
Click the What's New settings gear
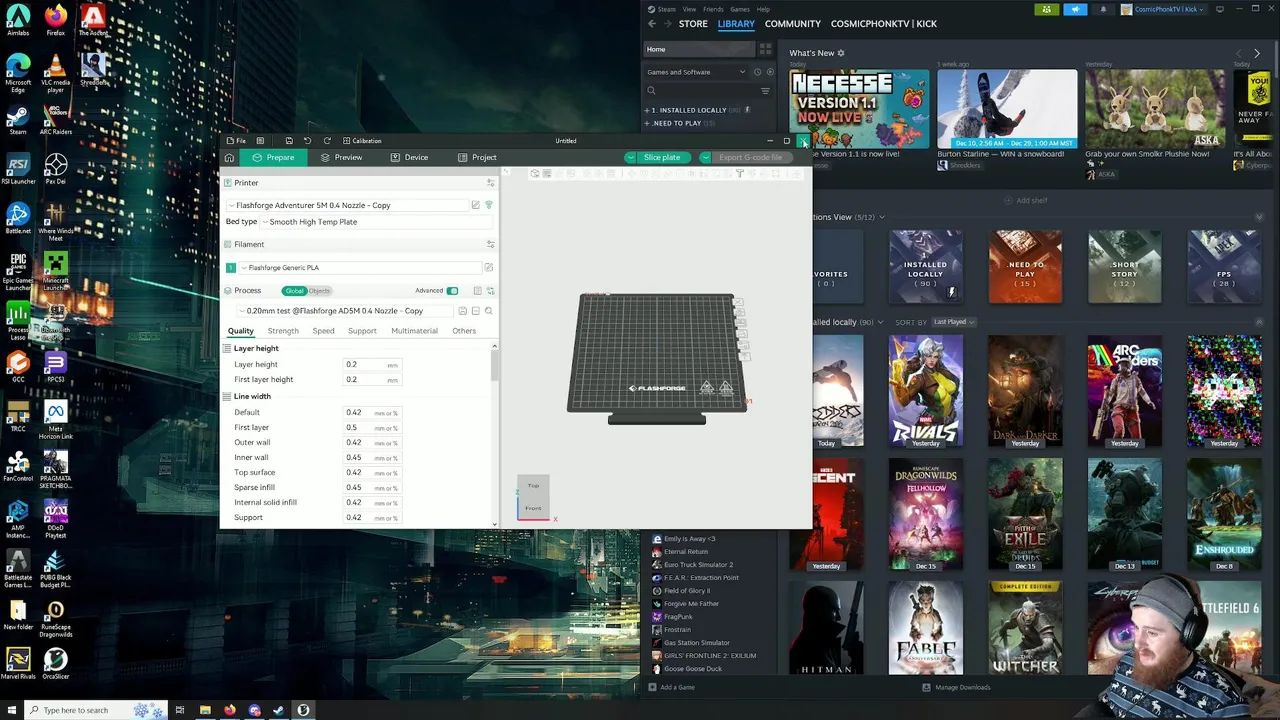coord(841,53)
